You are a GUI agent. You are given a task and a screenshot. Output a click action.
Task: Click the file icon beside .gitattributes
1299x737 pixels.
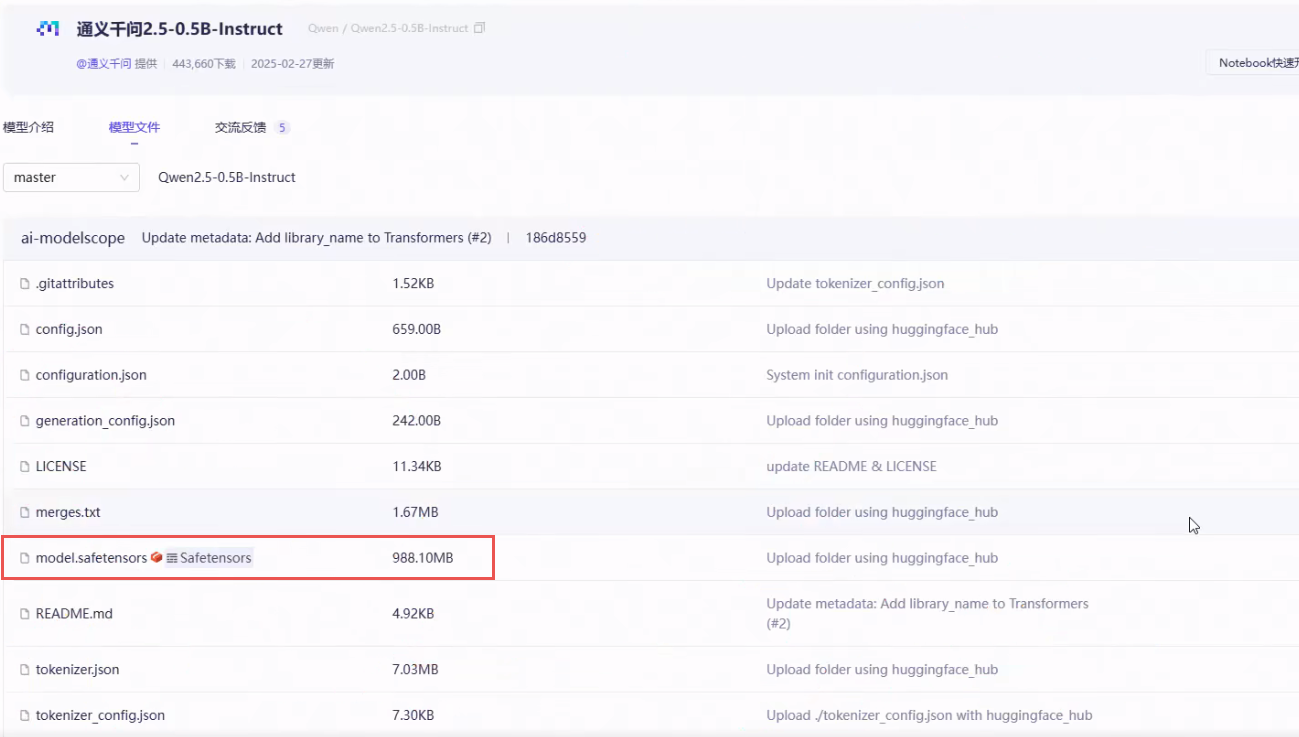(25, 284)
